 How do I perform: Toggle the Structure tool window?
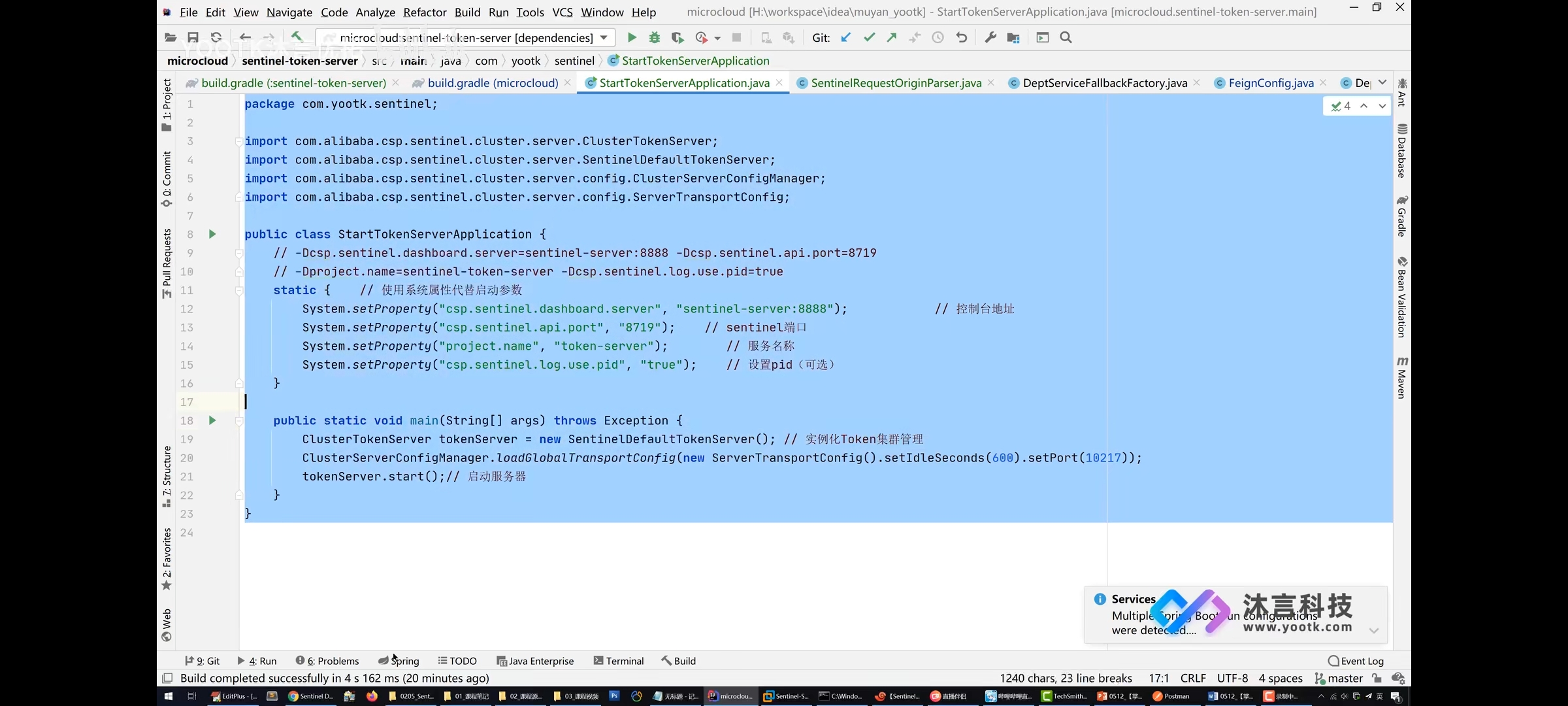pyautogui.click(x=167, y=477)
